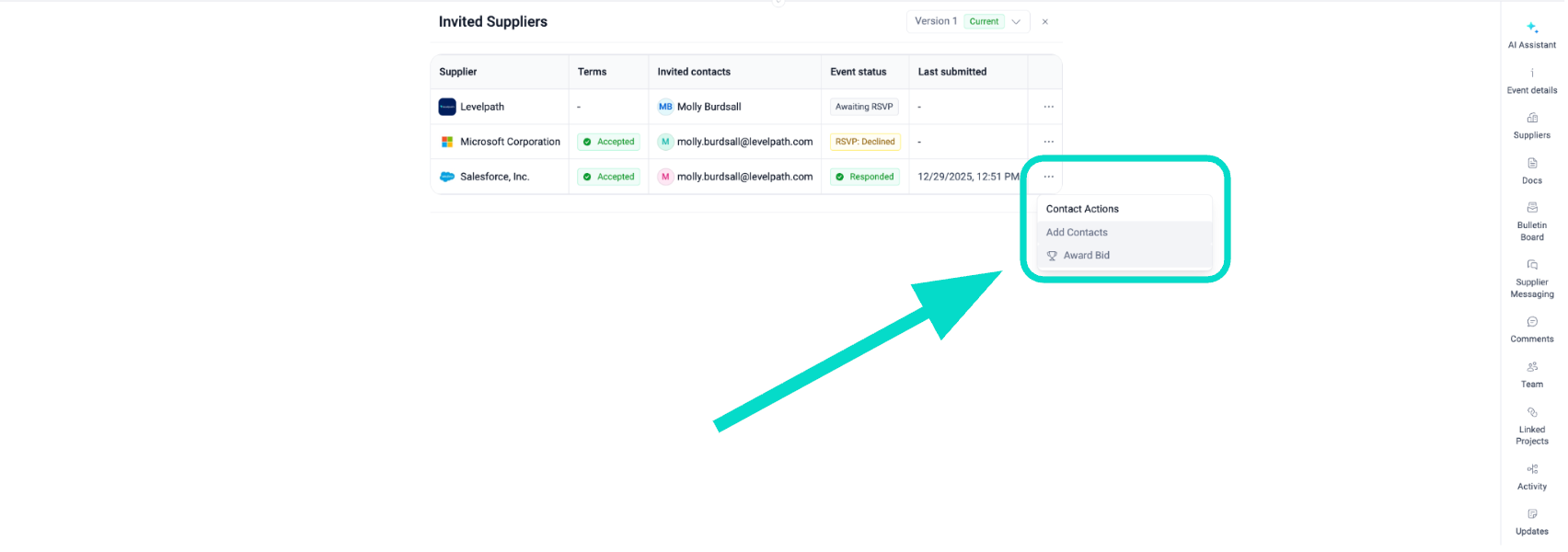Image resolution: width=1568 pixels, height=552 pixels.
Task: Open more options for Microsoft Corporation row
Action: 1048,142
